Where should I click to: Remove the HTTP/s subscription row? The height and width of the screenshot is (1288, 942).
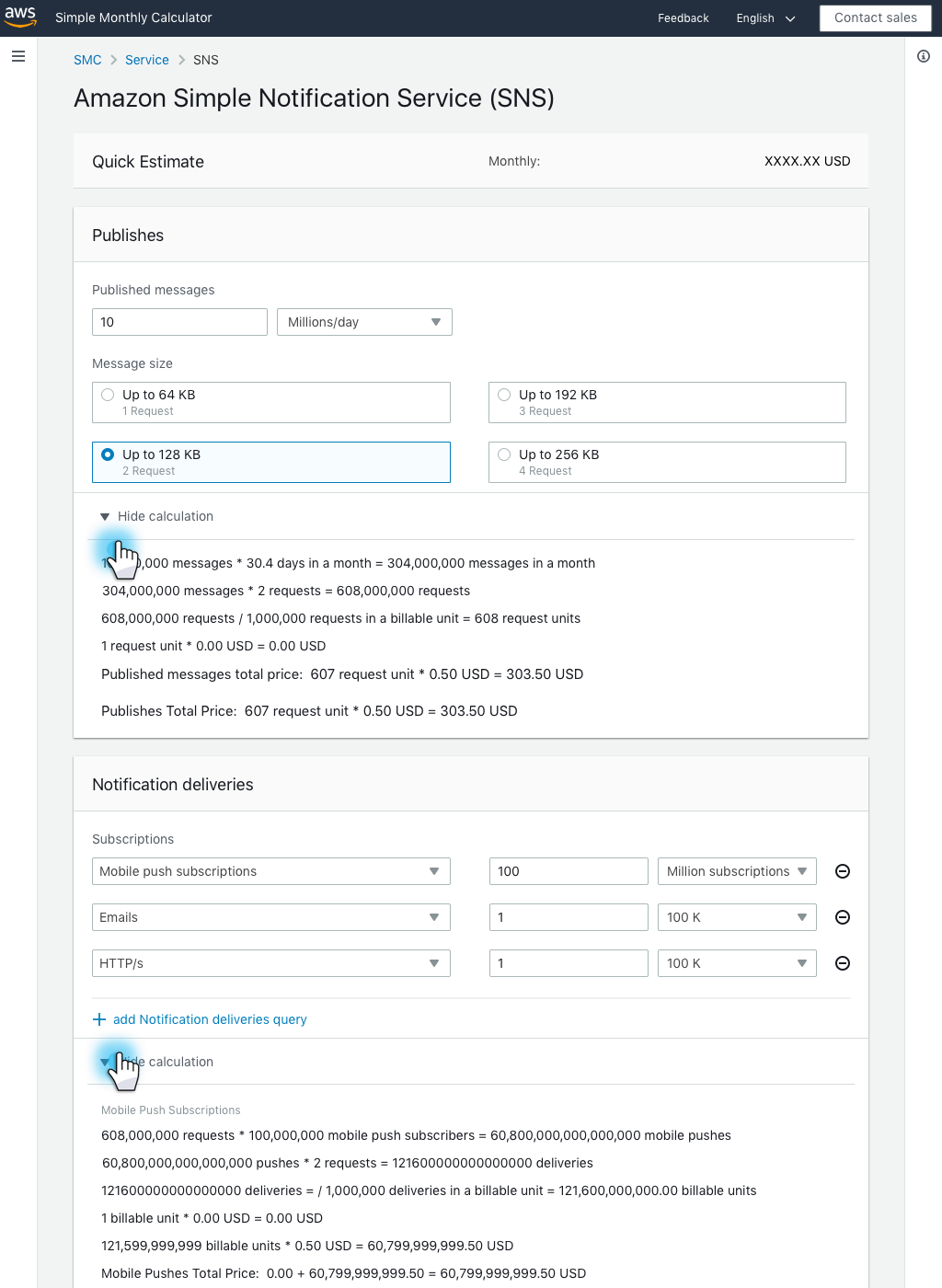tap(842, 963)
